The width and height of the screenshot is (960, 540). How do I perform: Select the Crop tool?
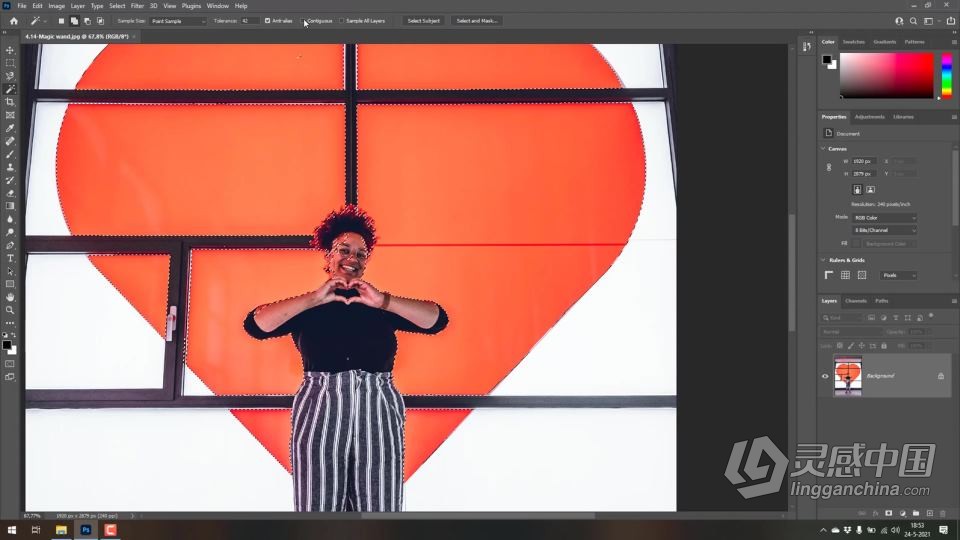point(10,102)
